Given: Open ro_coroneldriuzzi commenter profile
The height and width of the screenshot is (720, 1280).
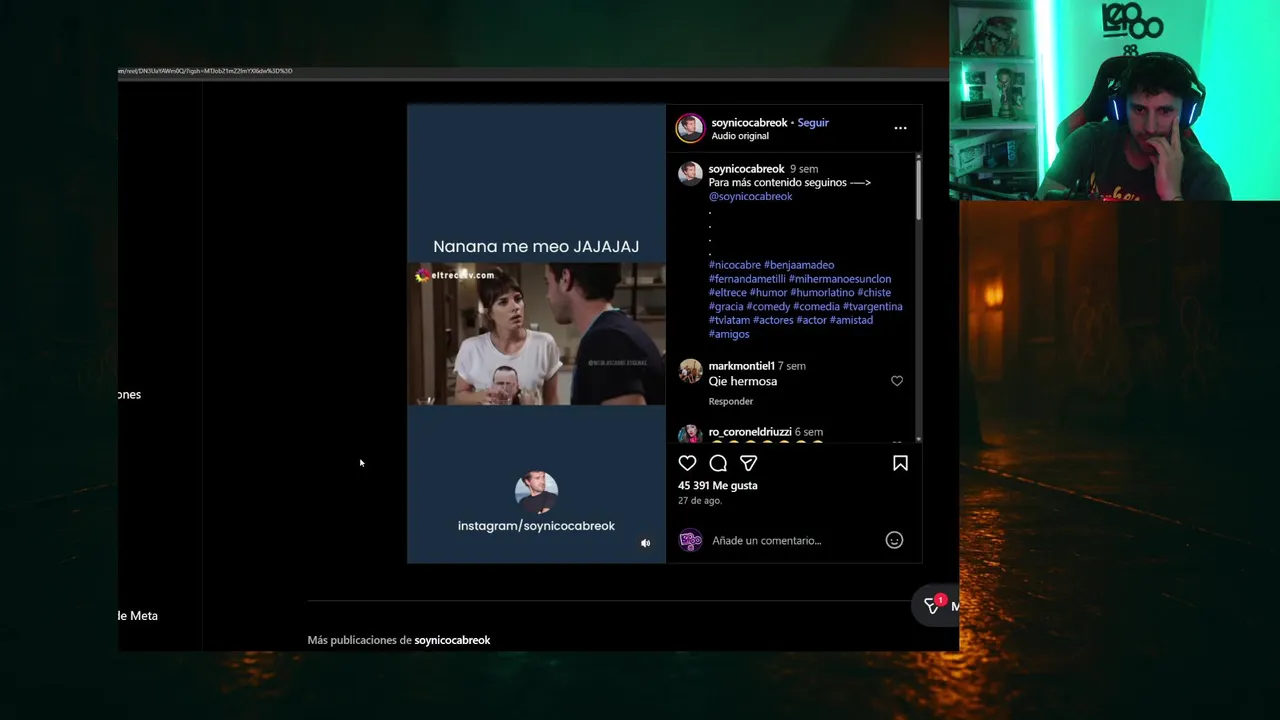Looking at the screenshot, I should tap(750, 432).
